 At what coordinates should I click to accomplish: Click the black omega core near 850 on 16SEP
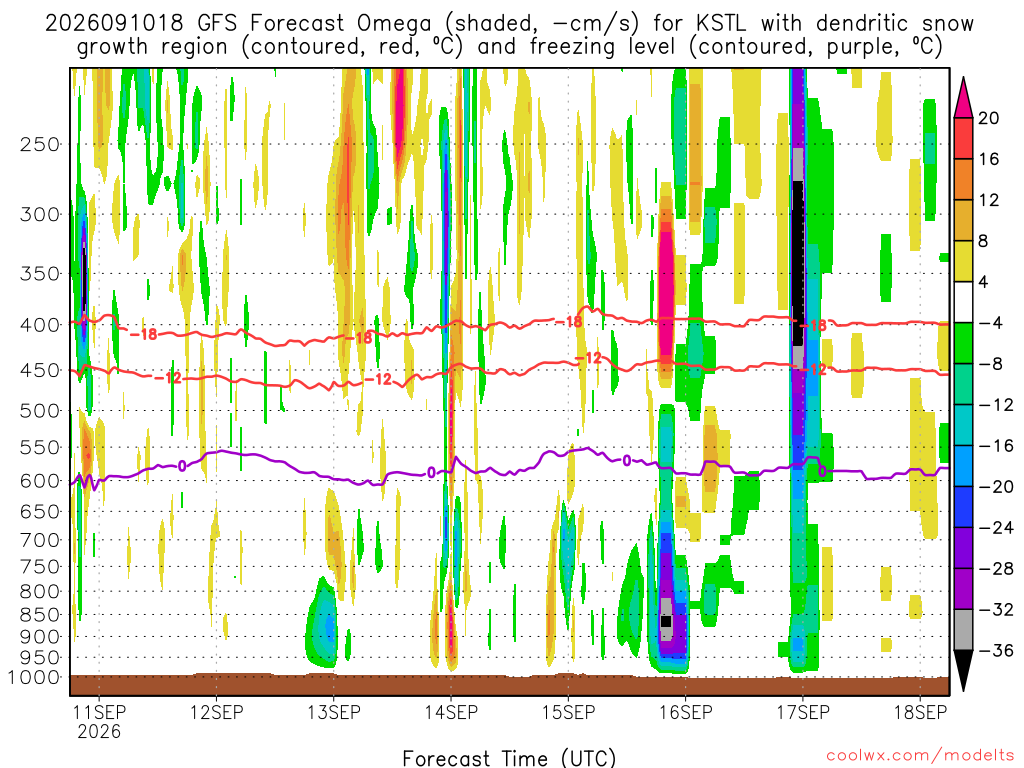[665, 621]
